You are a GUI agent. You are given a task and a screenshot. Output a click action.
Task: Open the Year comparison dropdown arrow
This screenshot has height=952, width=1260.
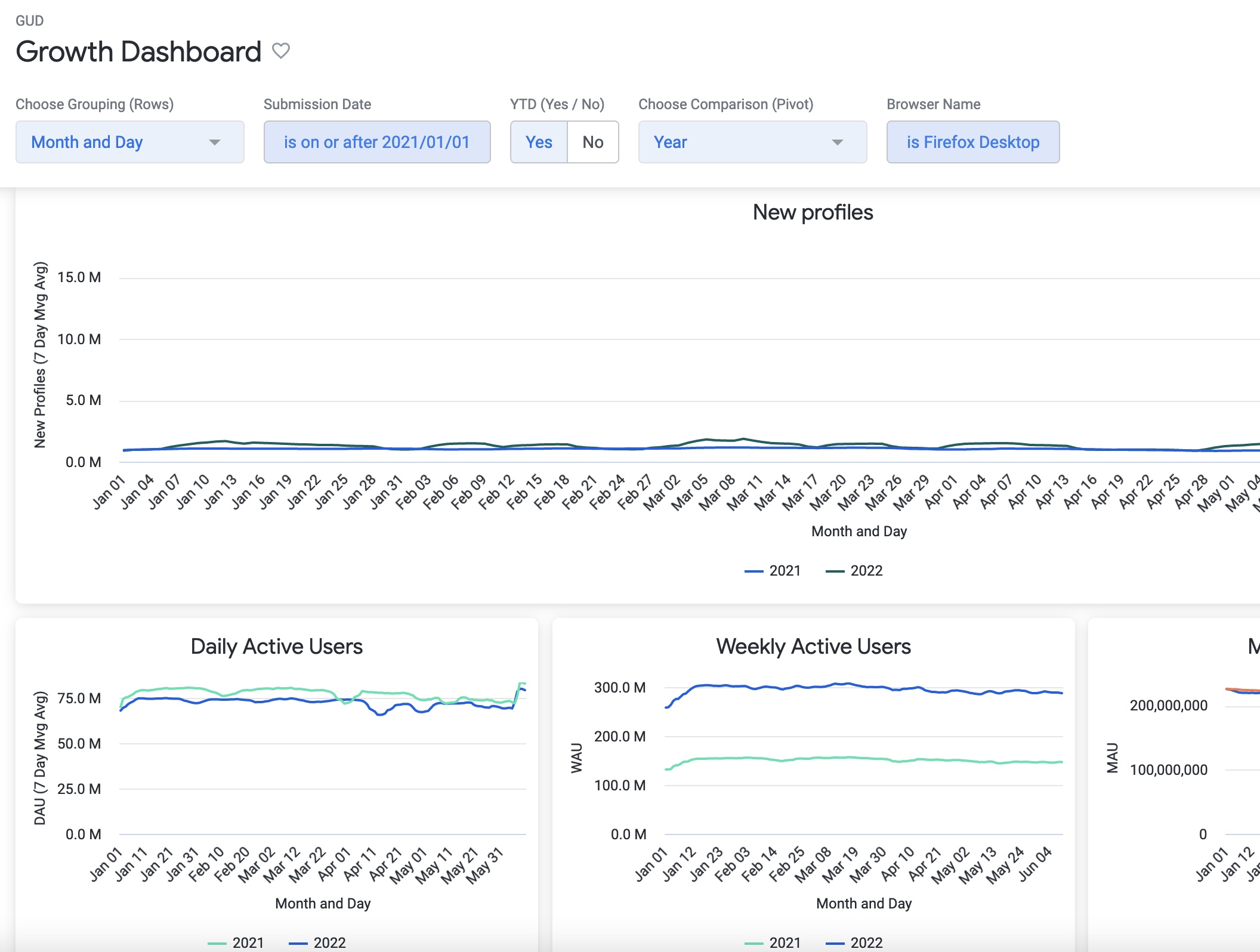coord(837,142)
